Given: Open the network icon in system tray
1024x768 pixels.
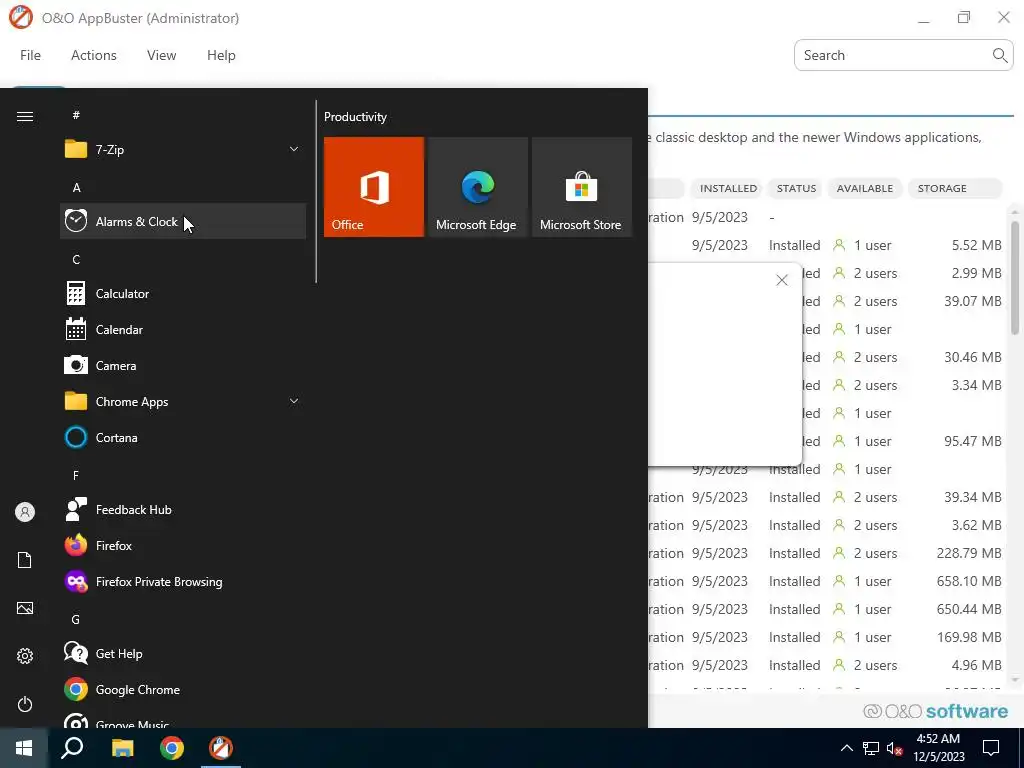Looking at the screenshot, I should 871,748.
